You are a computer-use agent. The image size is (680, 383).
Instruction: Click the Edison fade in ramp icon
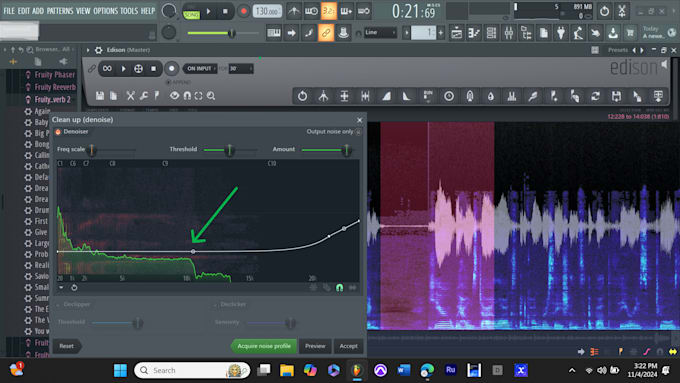tap(386, 96)
